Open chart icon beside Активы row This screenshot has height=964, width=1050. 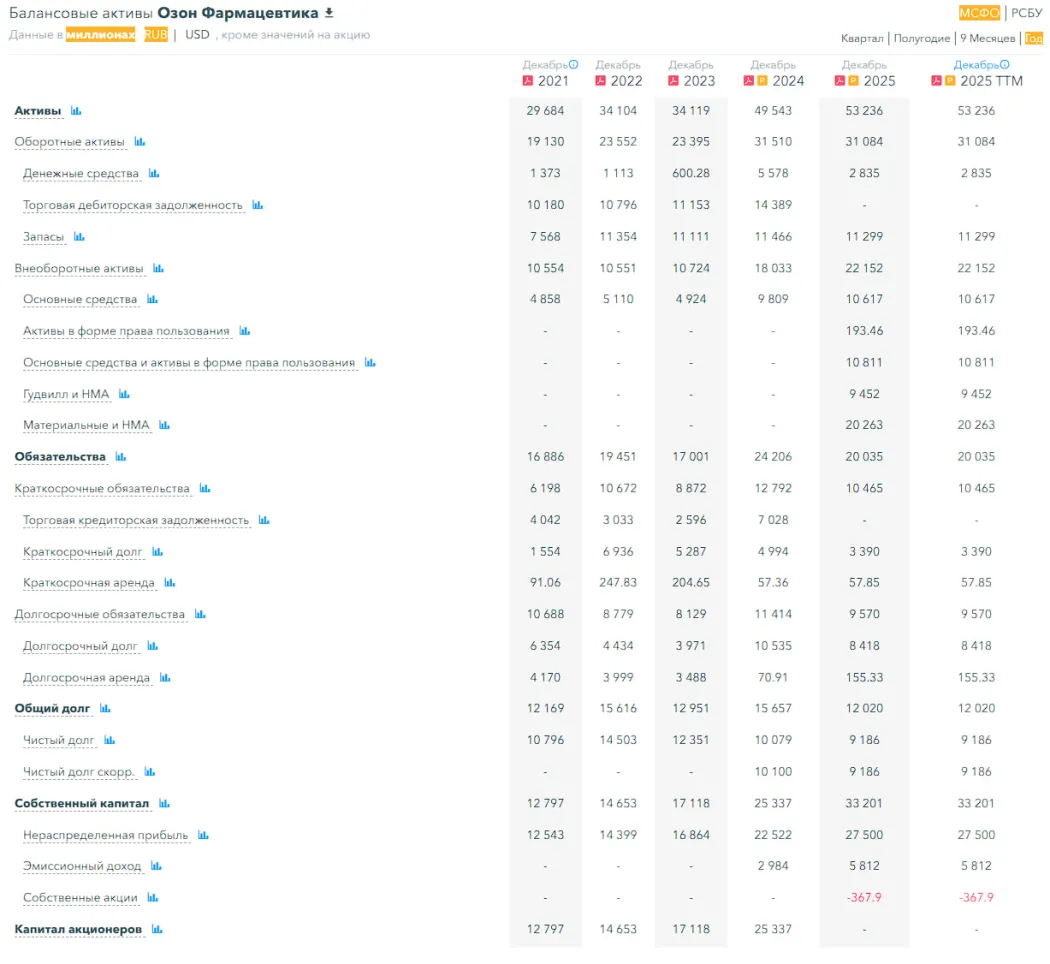pyautogui.click(x=76, y=111)
